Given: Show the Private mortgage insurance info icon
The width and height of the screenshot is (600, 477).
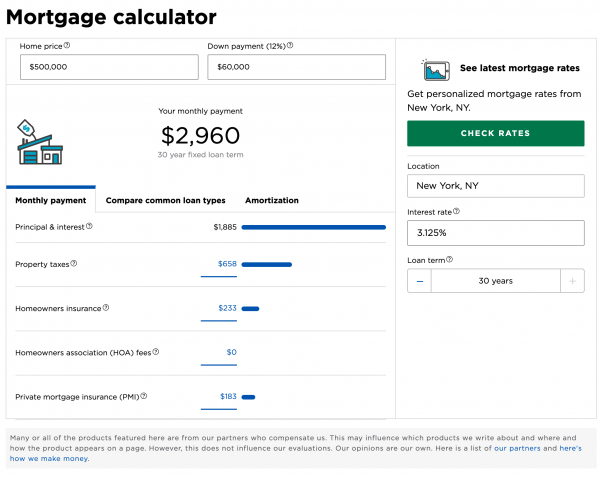Looking at the screenshot, I should pos(144,396).
